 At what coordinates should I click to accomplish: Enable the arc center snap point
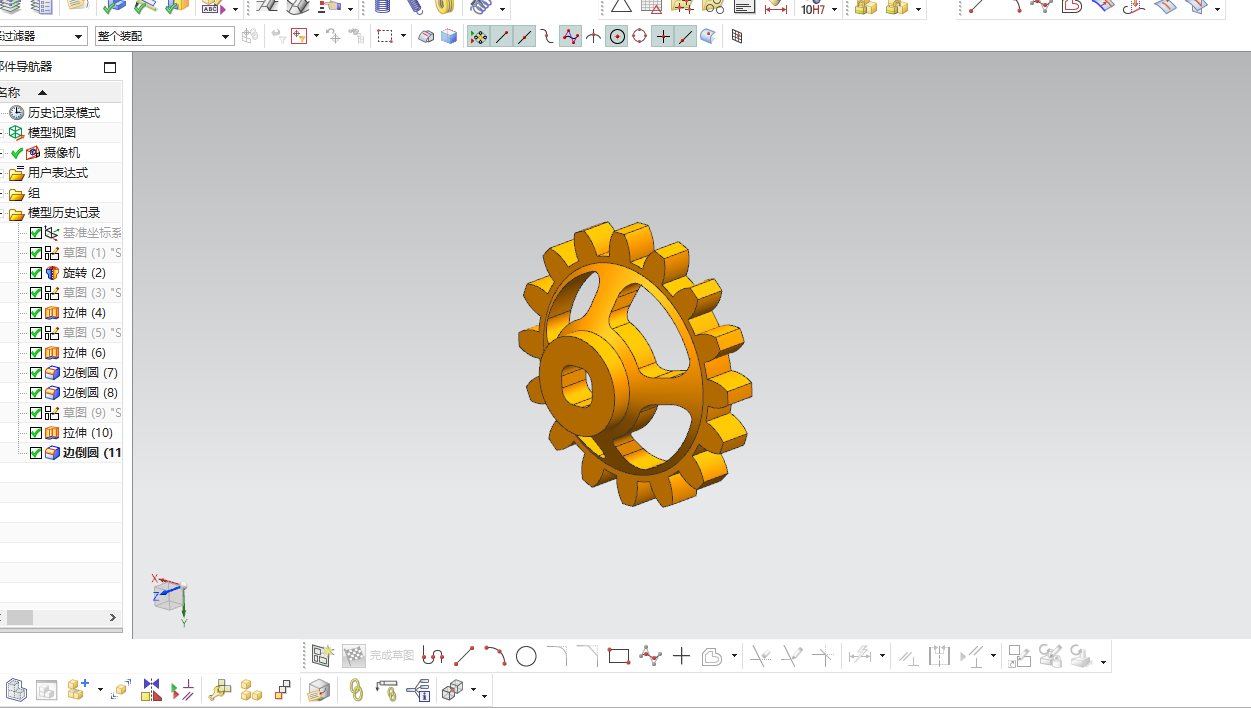click(617, 37)
